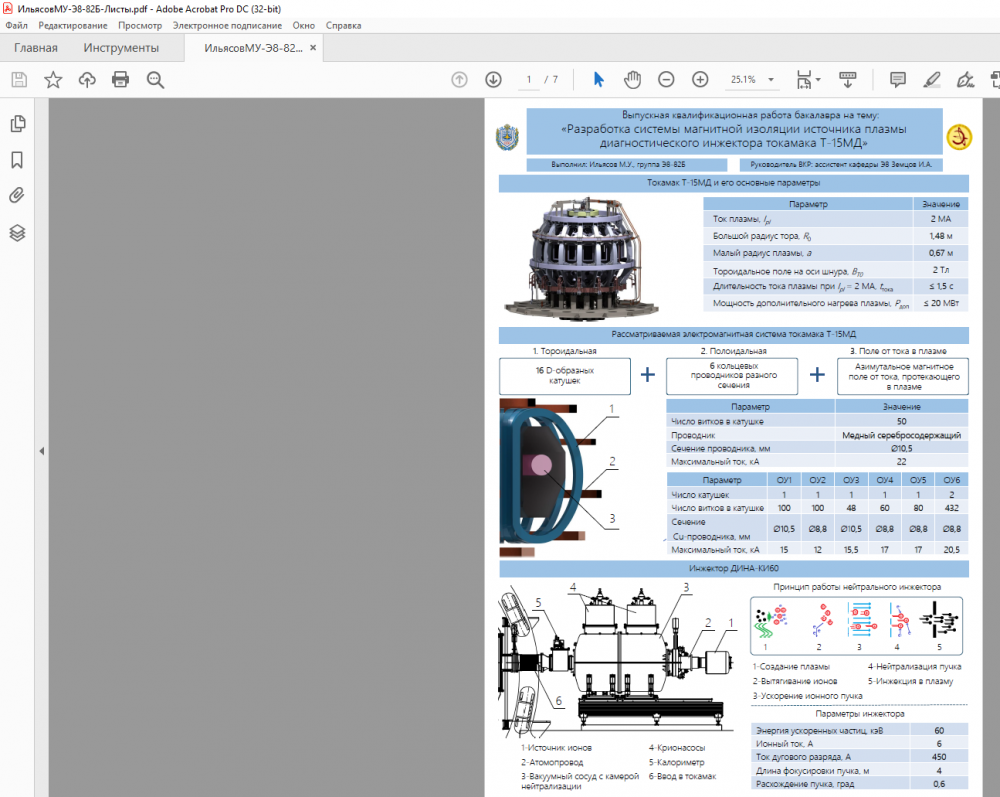
Task: Show bookmarks side panel
Action: click(17, 160)
